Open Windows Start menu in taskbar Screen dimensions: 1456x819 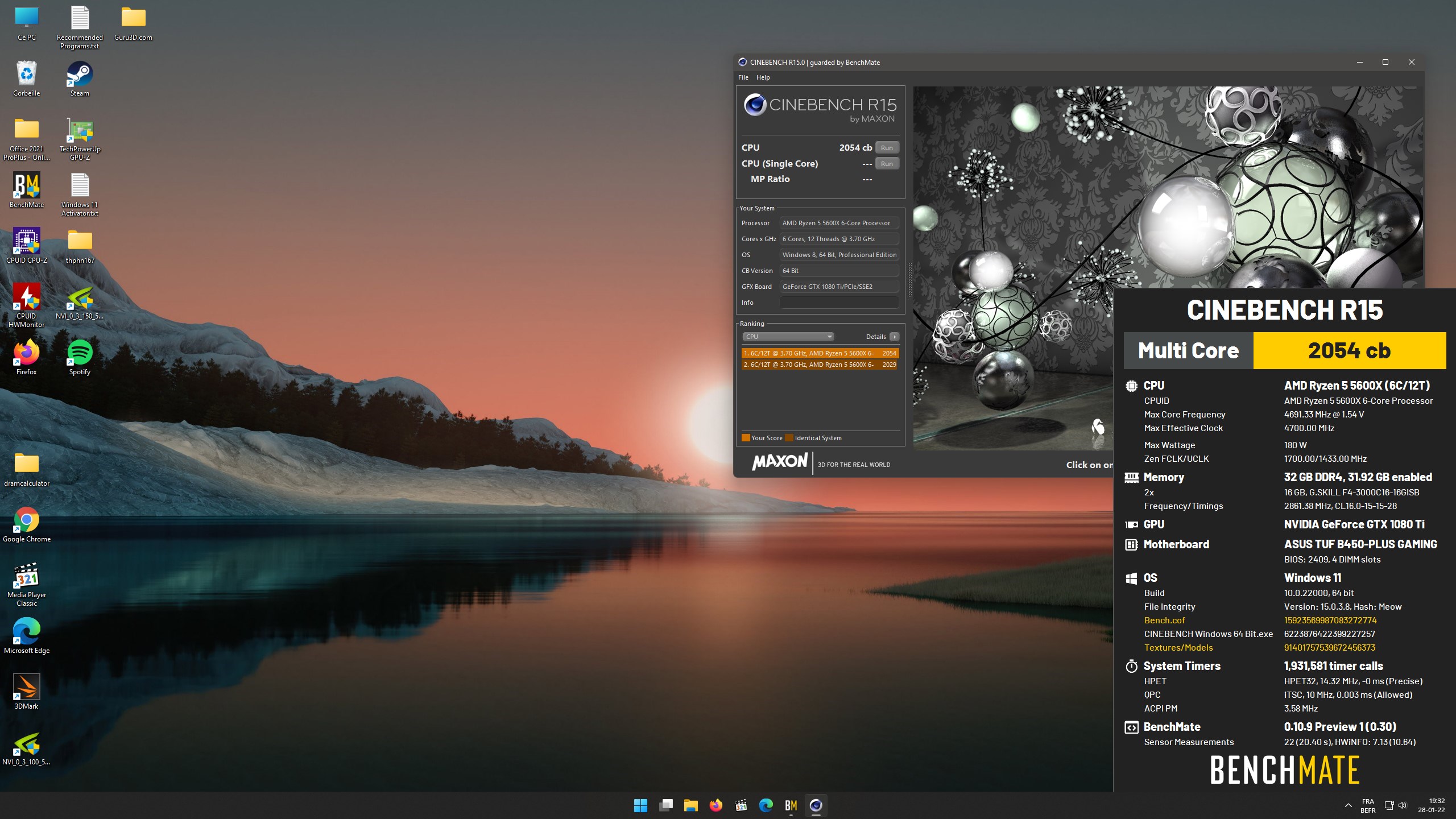tap(640, 805)
